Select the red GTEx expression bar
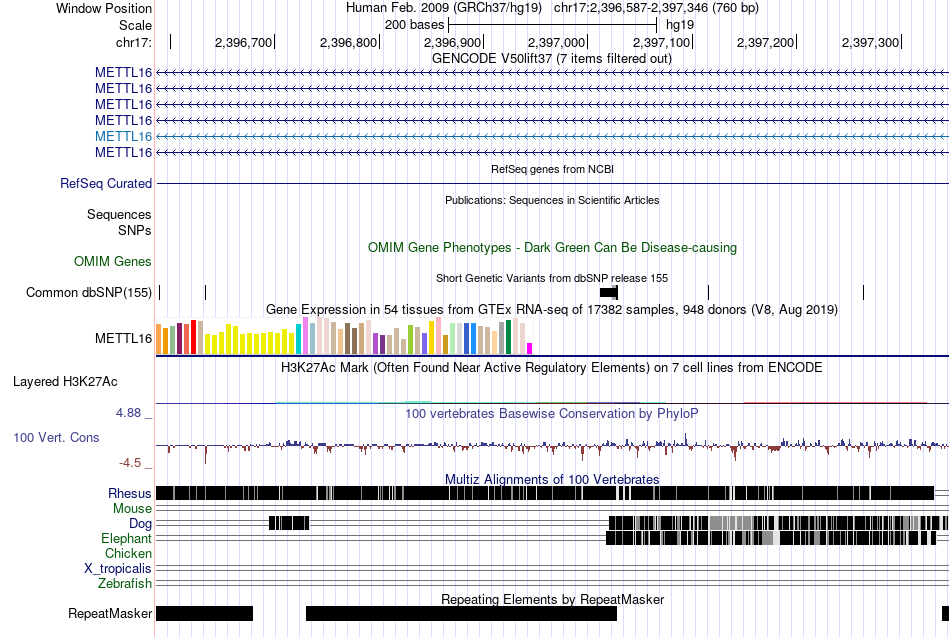 point(193,337)
